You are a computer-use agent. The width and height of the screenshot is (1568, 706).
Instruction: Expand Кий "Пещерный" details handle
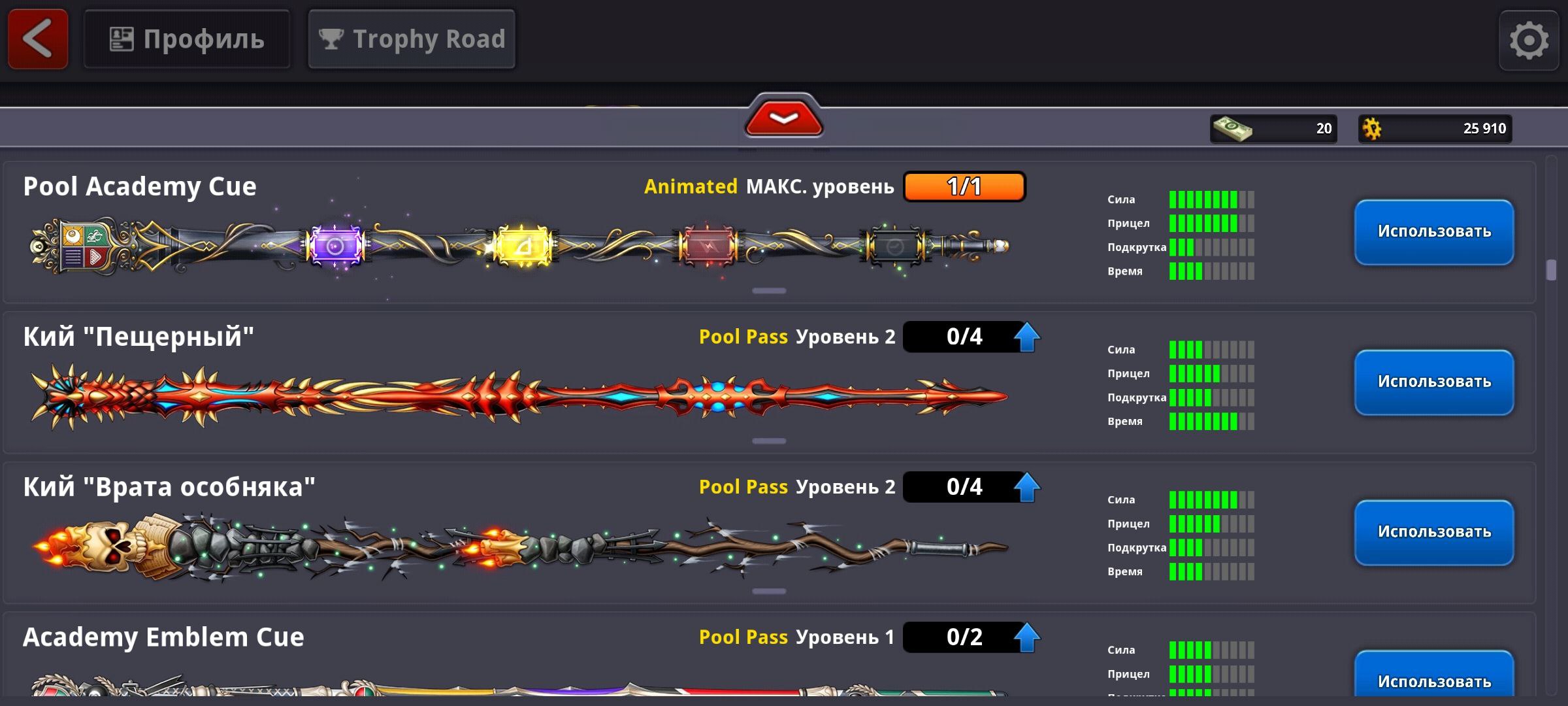(769, 441)
